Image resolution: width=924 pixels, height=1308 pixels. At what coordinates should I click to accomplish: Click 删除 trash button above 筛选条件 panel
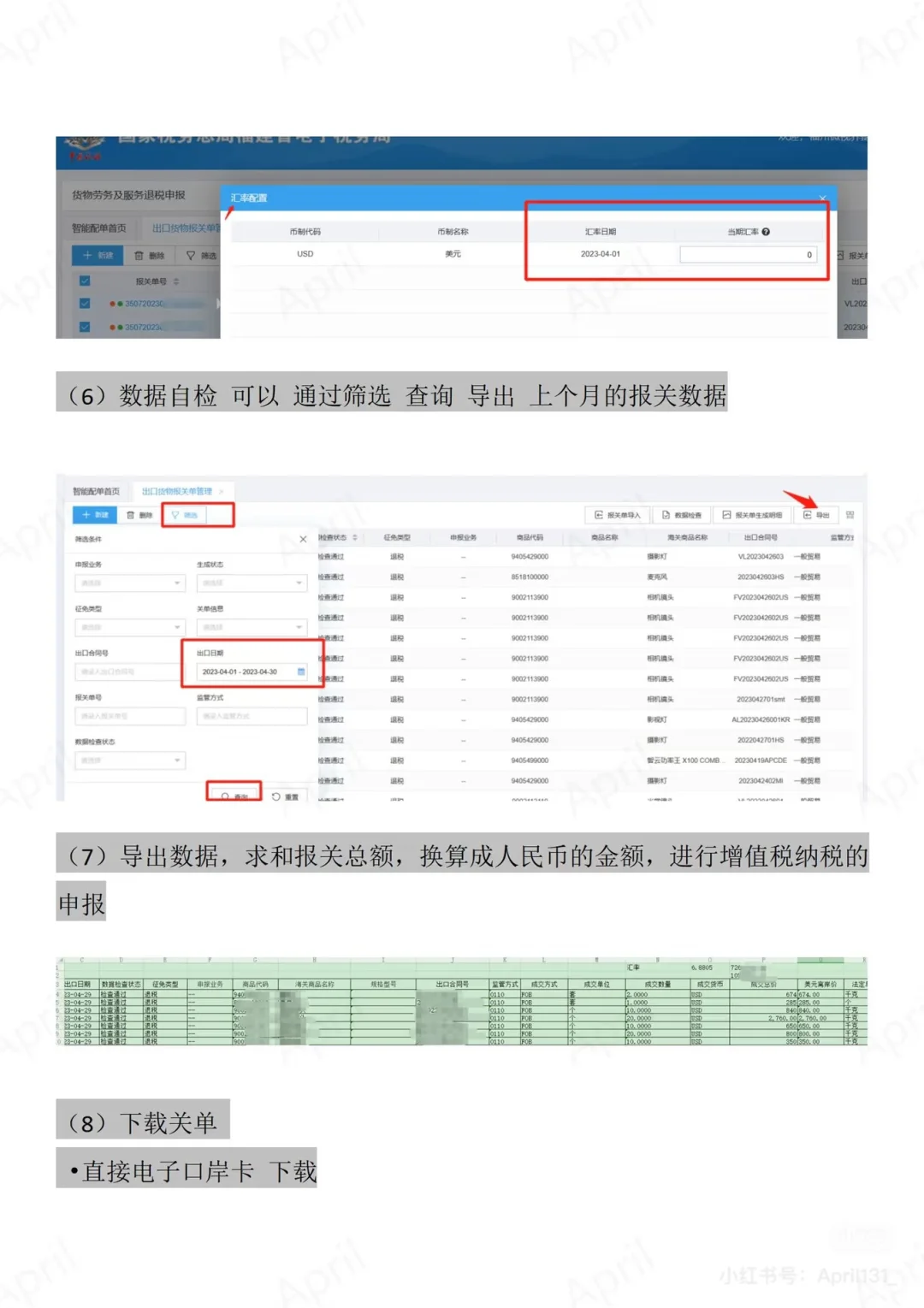[x=139, y=515]
